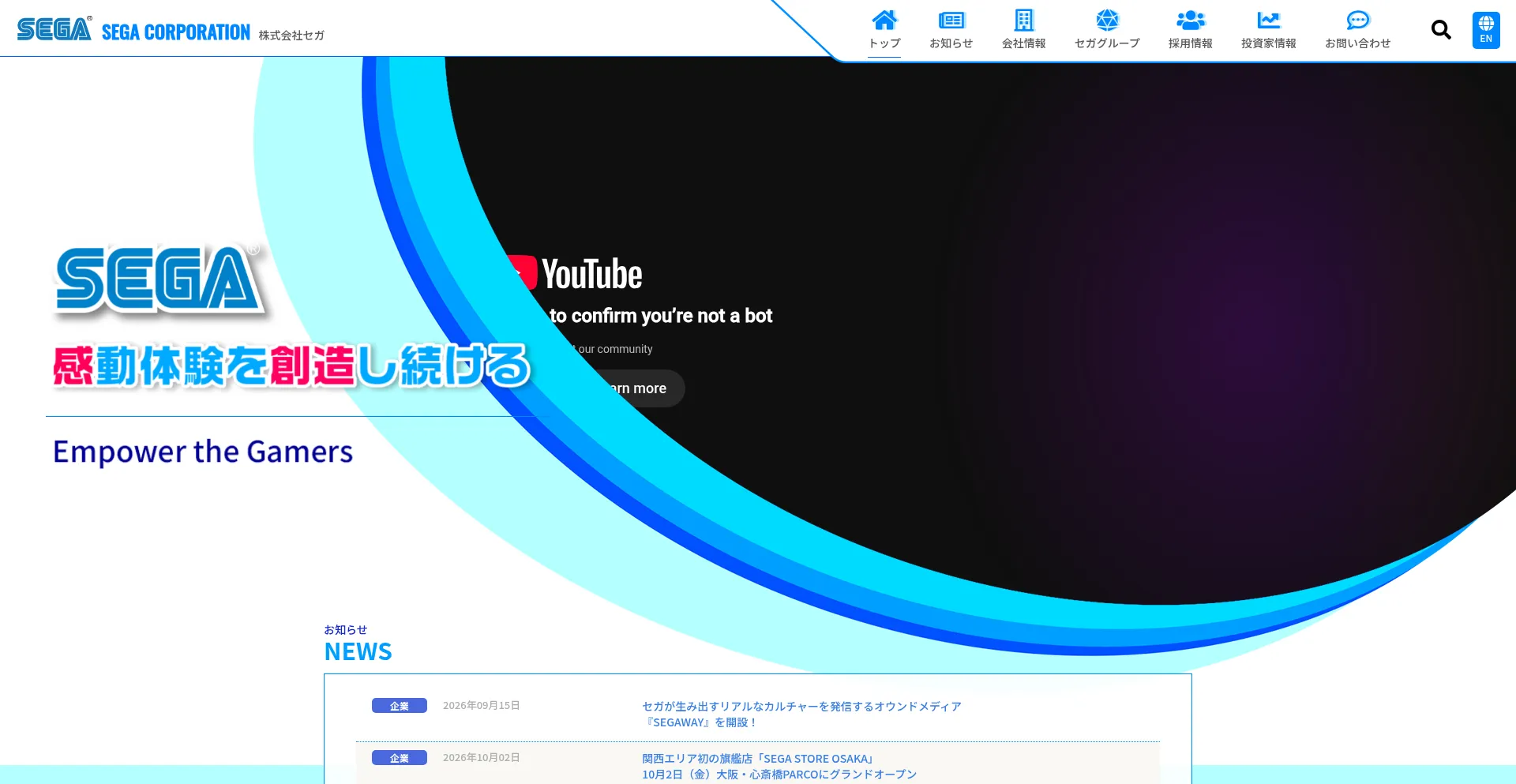Open the 採用情報 menu label
Viewport: 1516px width, 784px height.
tap(1191, 43)
